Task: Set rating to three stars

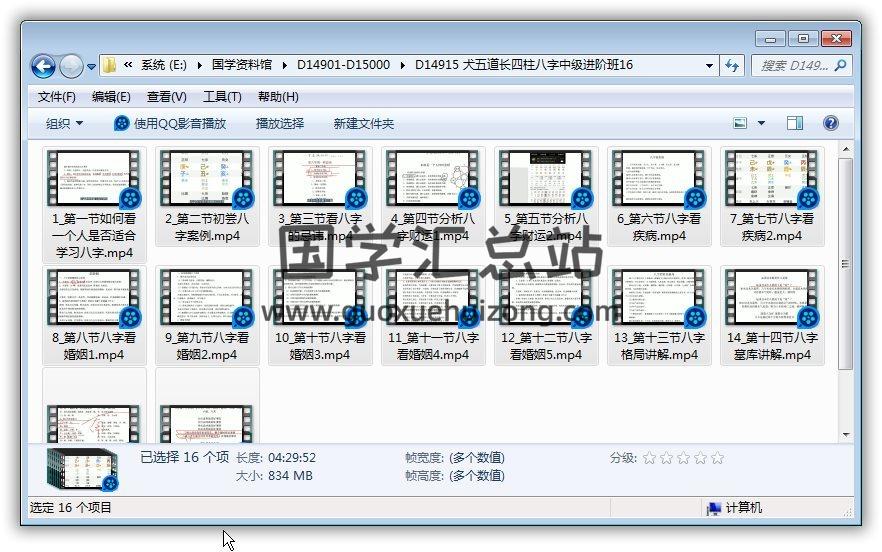Action: pyautogui.click(x=683, y=458)
